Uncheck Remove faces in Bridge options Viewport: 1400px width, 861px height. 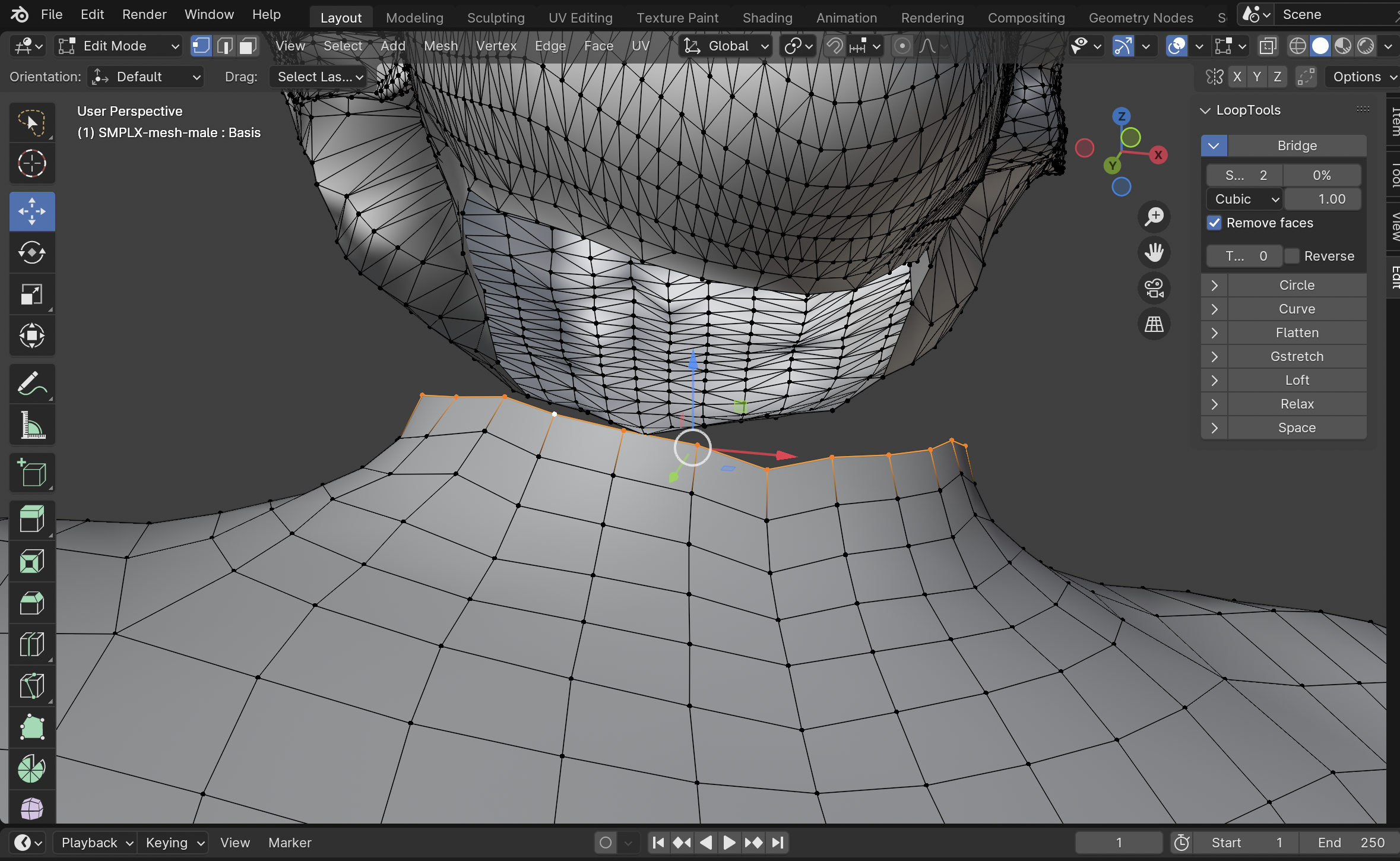click(1215, 223)
